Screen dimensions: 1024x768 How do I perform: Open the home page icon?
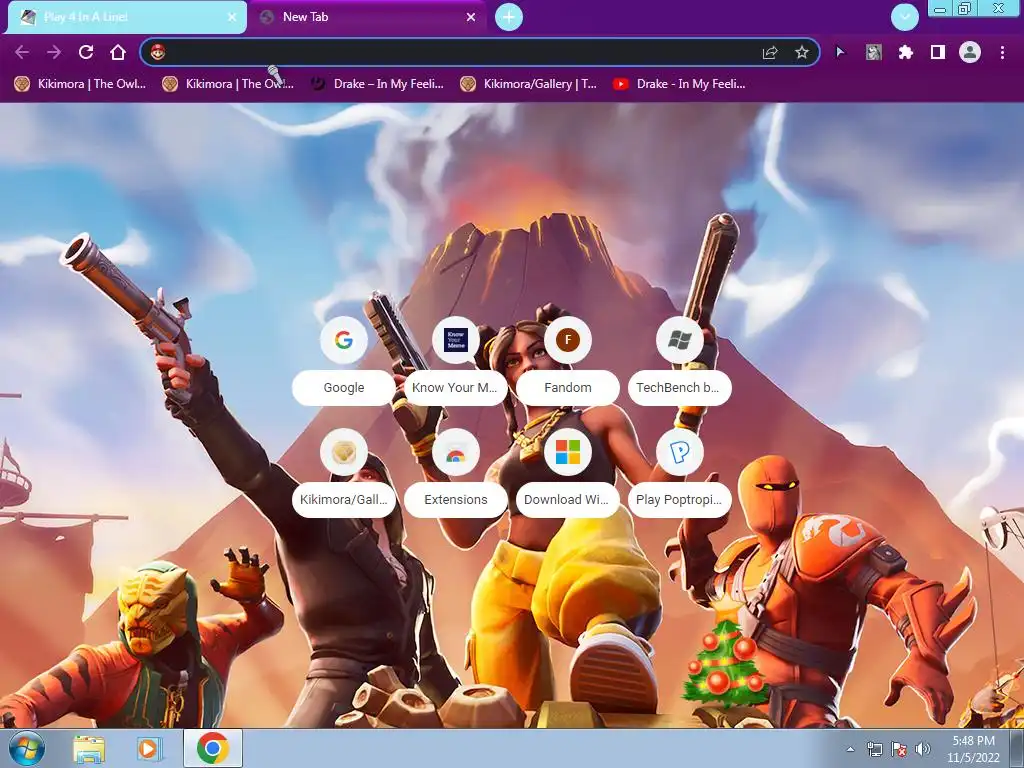click(118, 52)
